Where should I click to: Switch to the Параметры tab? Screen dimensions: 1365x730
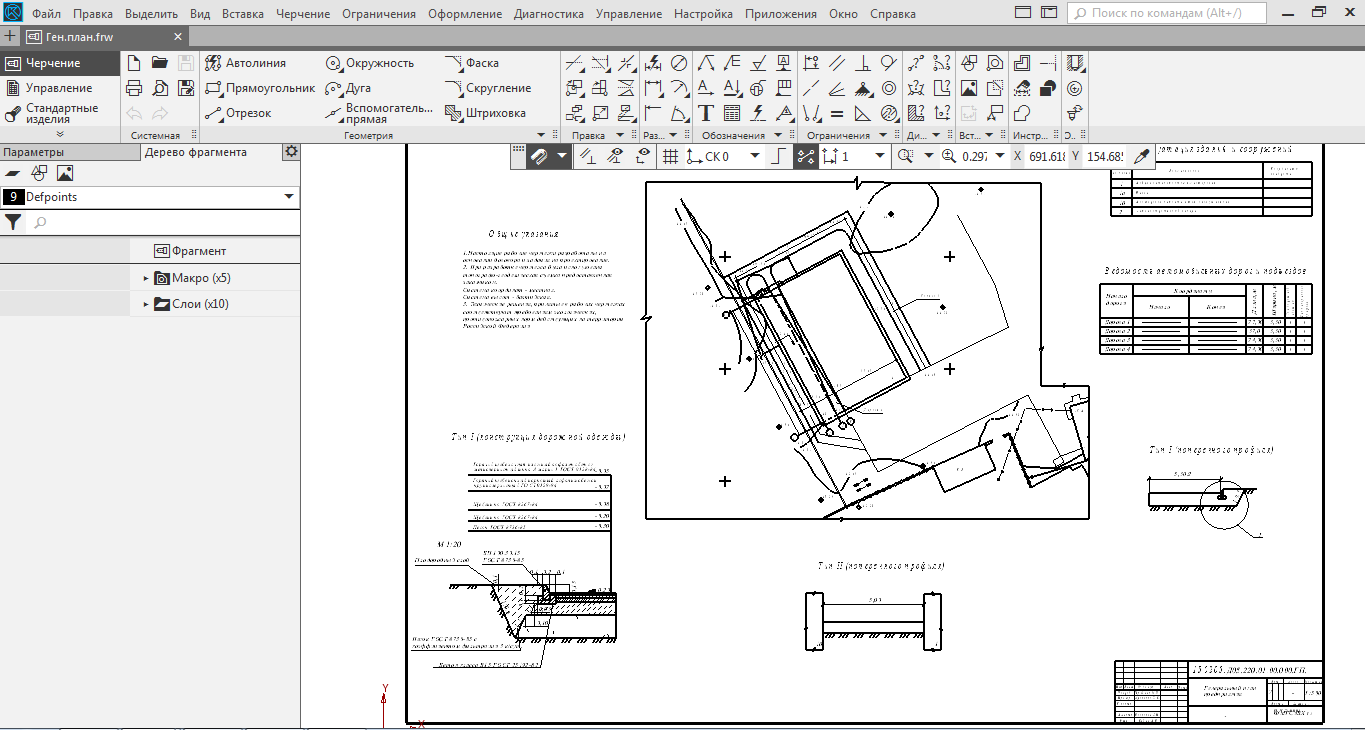tap(33, 152)
